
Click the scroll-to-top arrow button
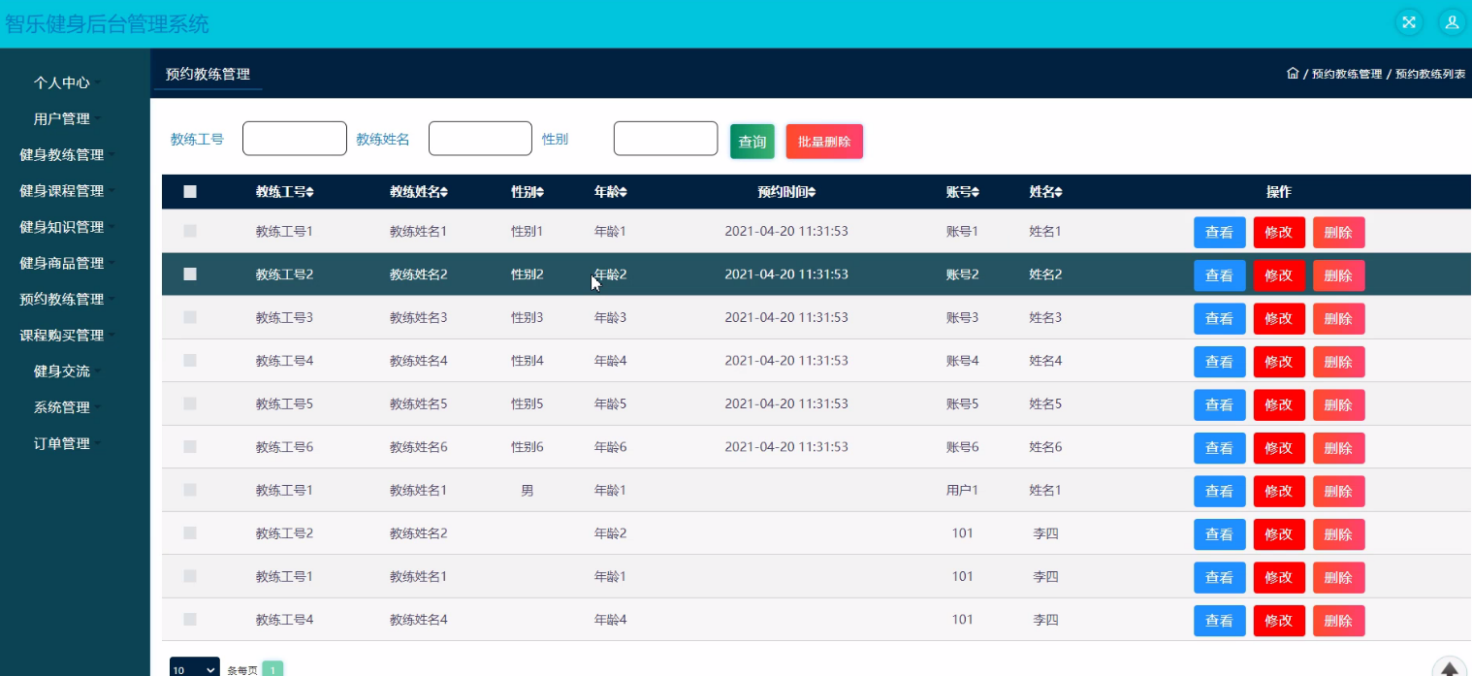coord(1449,670)
